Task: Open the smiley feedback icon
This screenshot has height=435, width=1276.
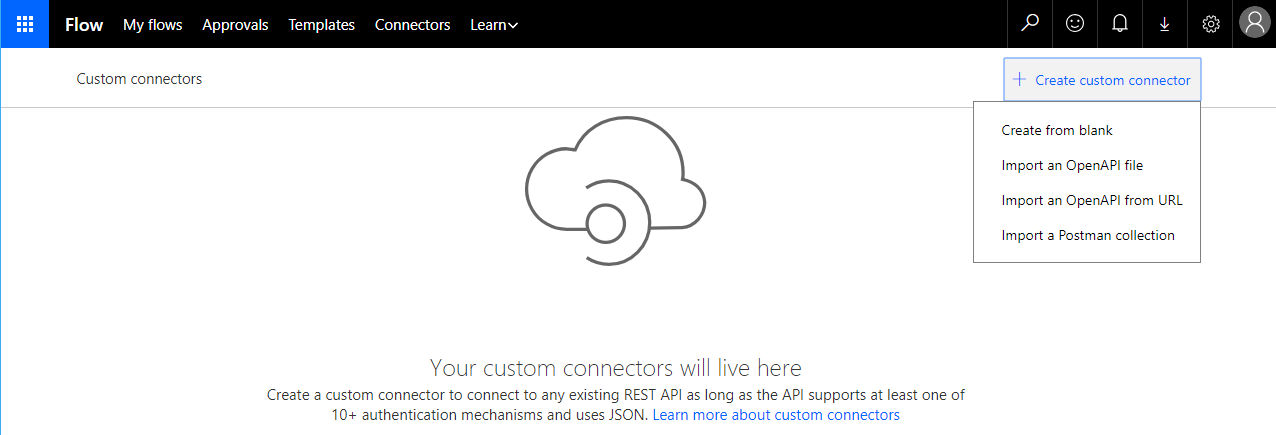Action: click(1075, 24)
